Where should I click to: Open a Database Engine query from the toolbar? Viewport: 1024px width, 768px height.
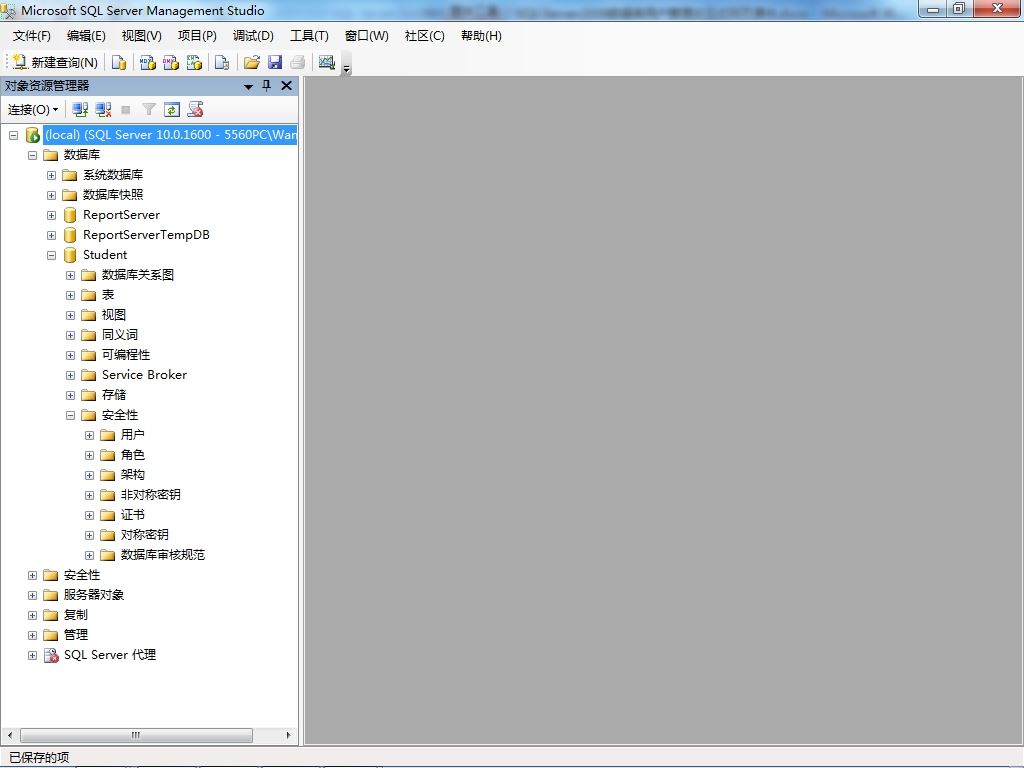point(119,62)
